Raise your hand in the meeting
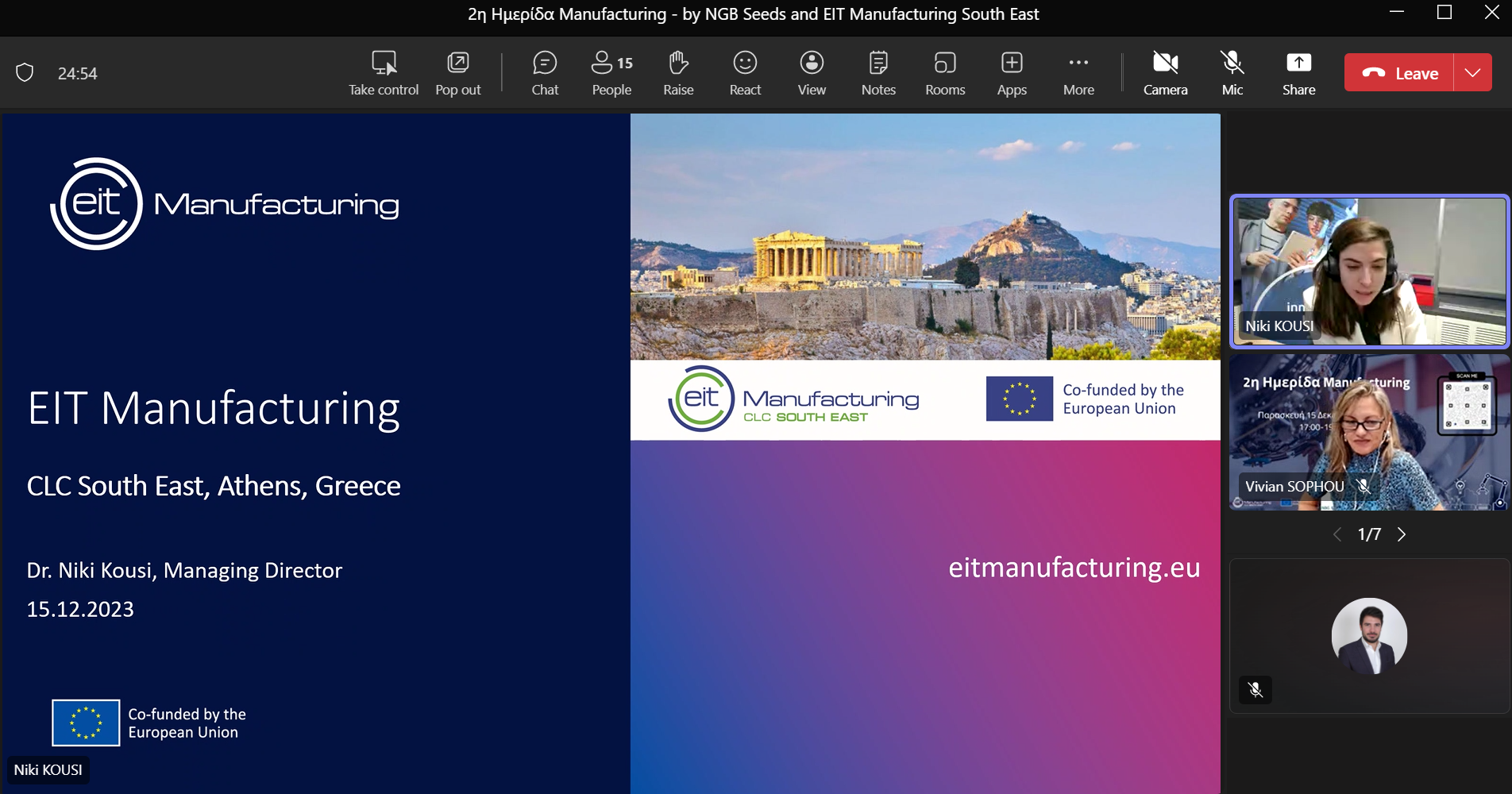 (678, 73)
